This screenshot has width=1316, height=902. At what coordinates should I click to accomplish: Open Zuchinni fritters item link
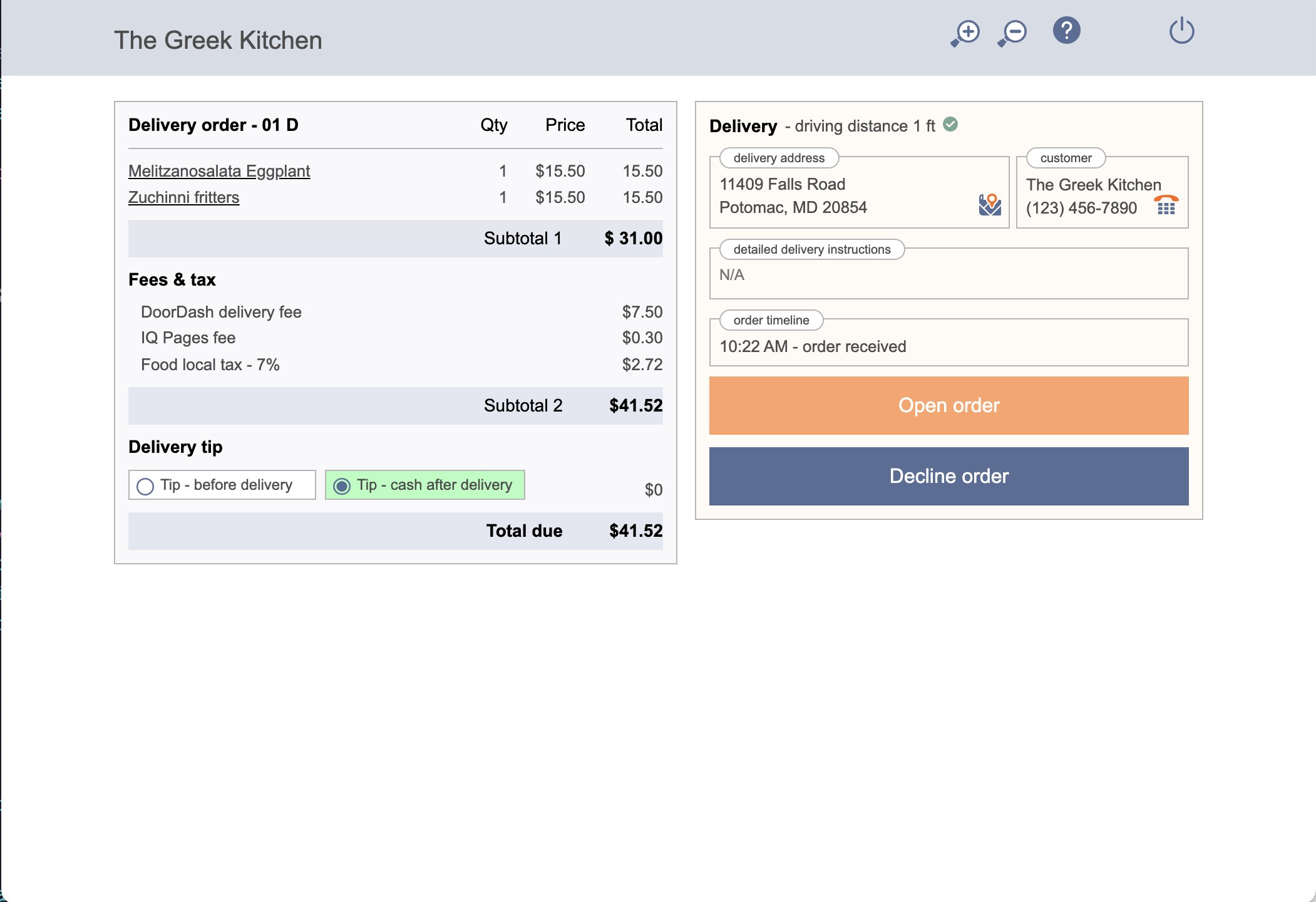coord(183,197)
